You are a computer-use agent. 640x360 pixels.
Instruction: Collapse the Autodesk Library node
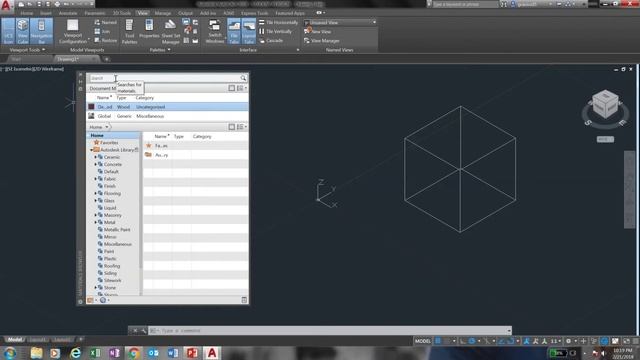pyautogui.click(x=91, y=150)
